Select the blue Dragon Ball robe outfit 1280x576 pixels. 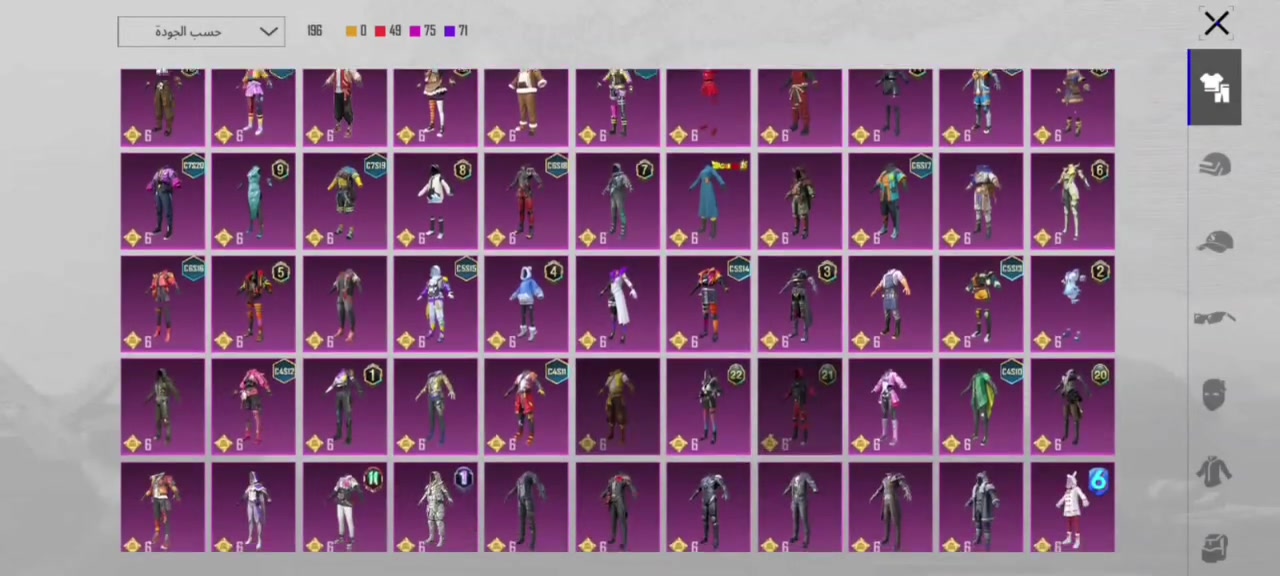pyautogui.click(x=709, y=201)
